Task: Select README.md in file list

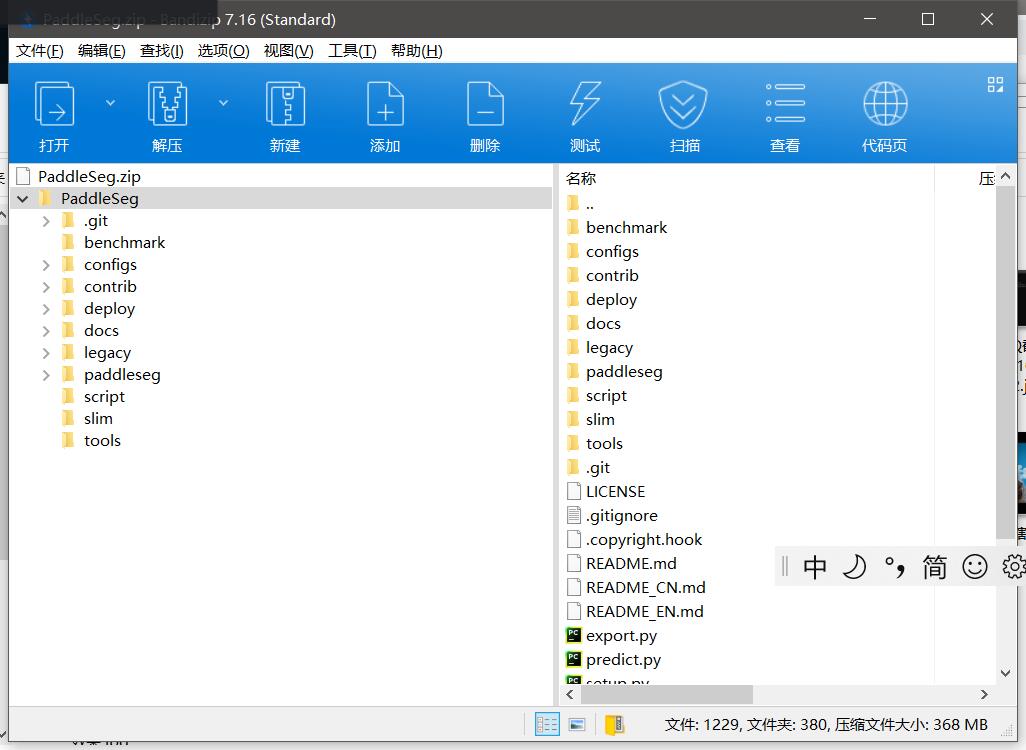Action: (631, 563)
